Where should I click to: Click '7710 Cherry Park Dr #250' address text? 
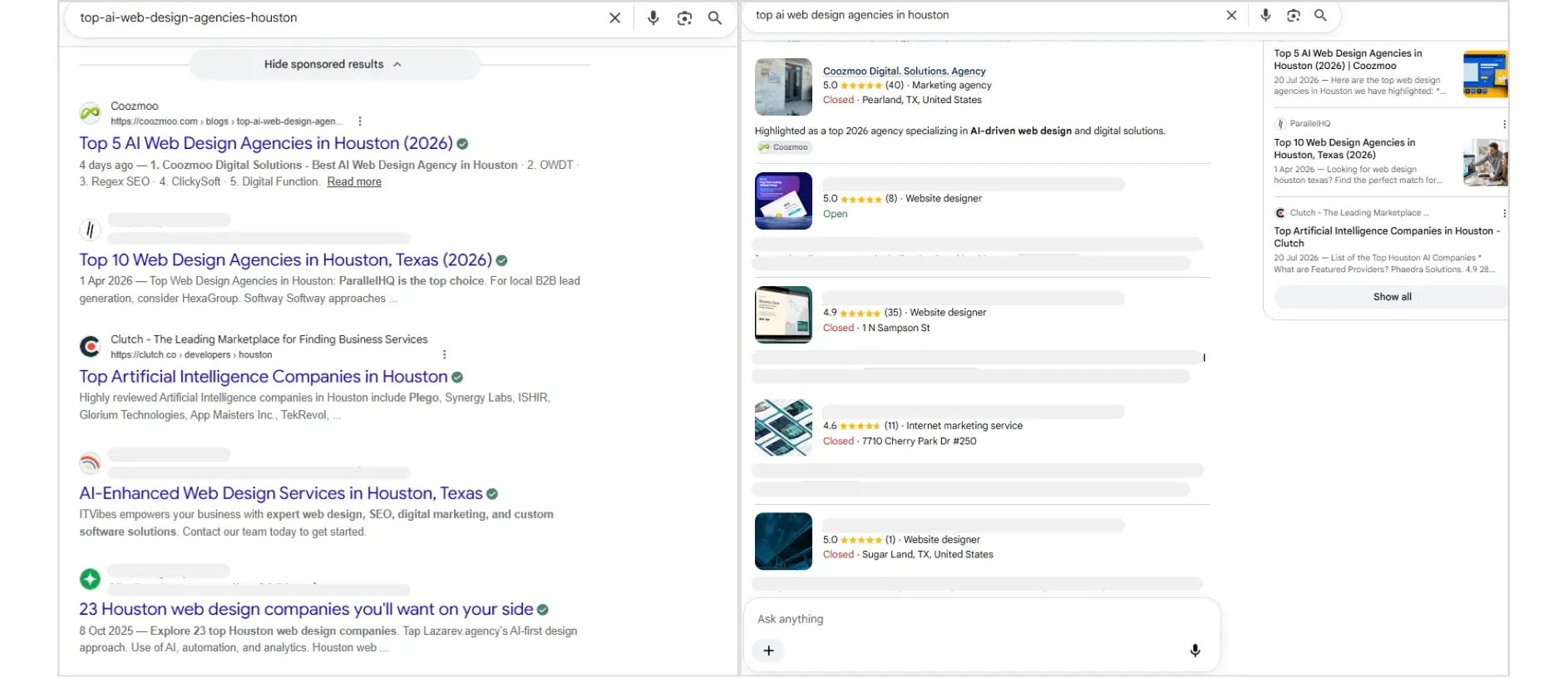pos(920,442)
